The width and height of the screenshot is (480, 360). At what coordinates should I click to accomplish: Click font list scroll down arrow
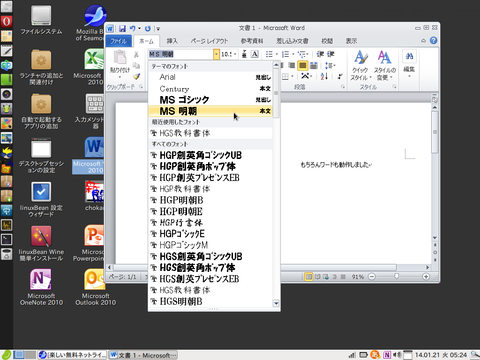276,303
